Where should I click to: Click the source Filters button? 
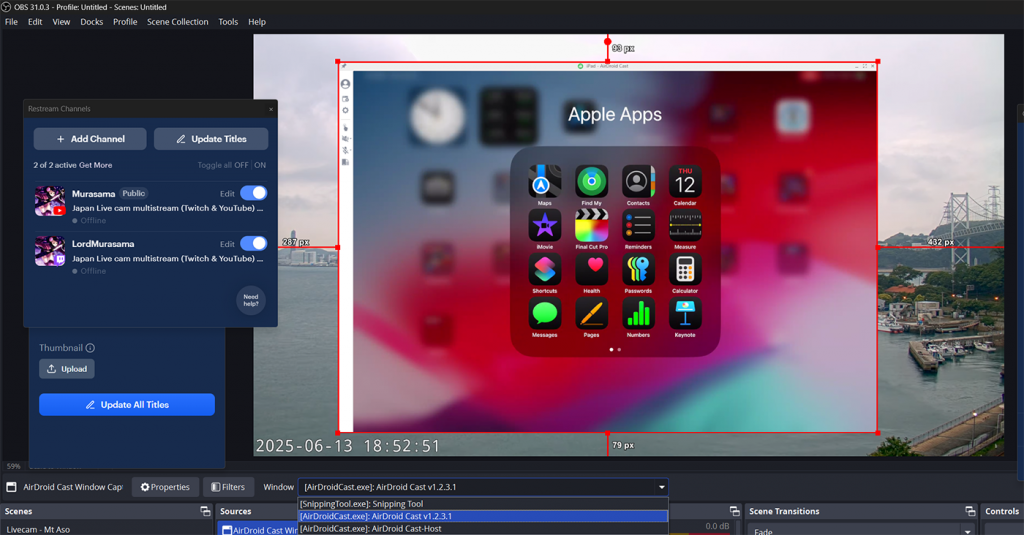click(x=227, y=487)
